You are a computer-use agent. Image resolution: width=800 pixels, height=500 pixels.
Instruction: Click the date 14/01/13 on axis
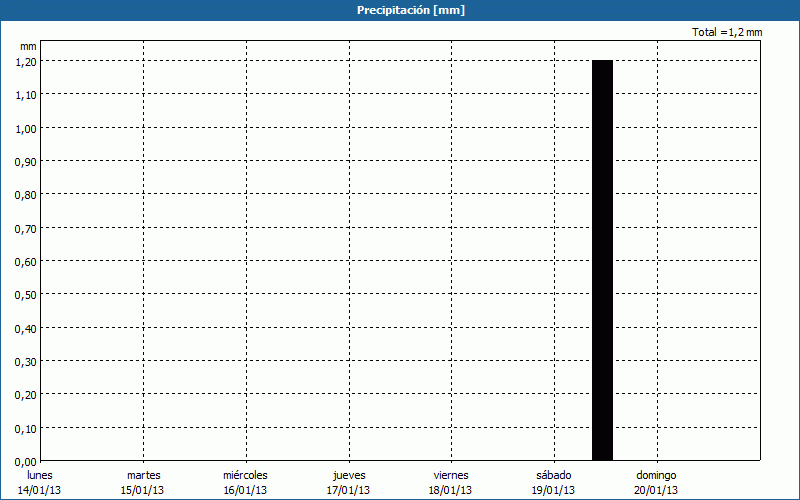pos(40,490)
